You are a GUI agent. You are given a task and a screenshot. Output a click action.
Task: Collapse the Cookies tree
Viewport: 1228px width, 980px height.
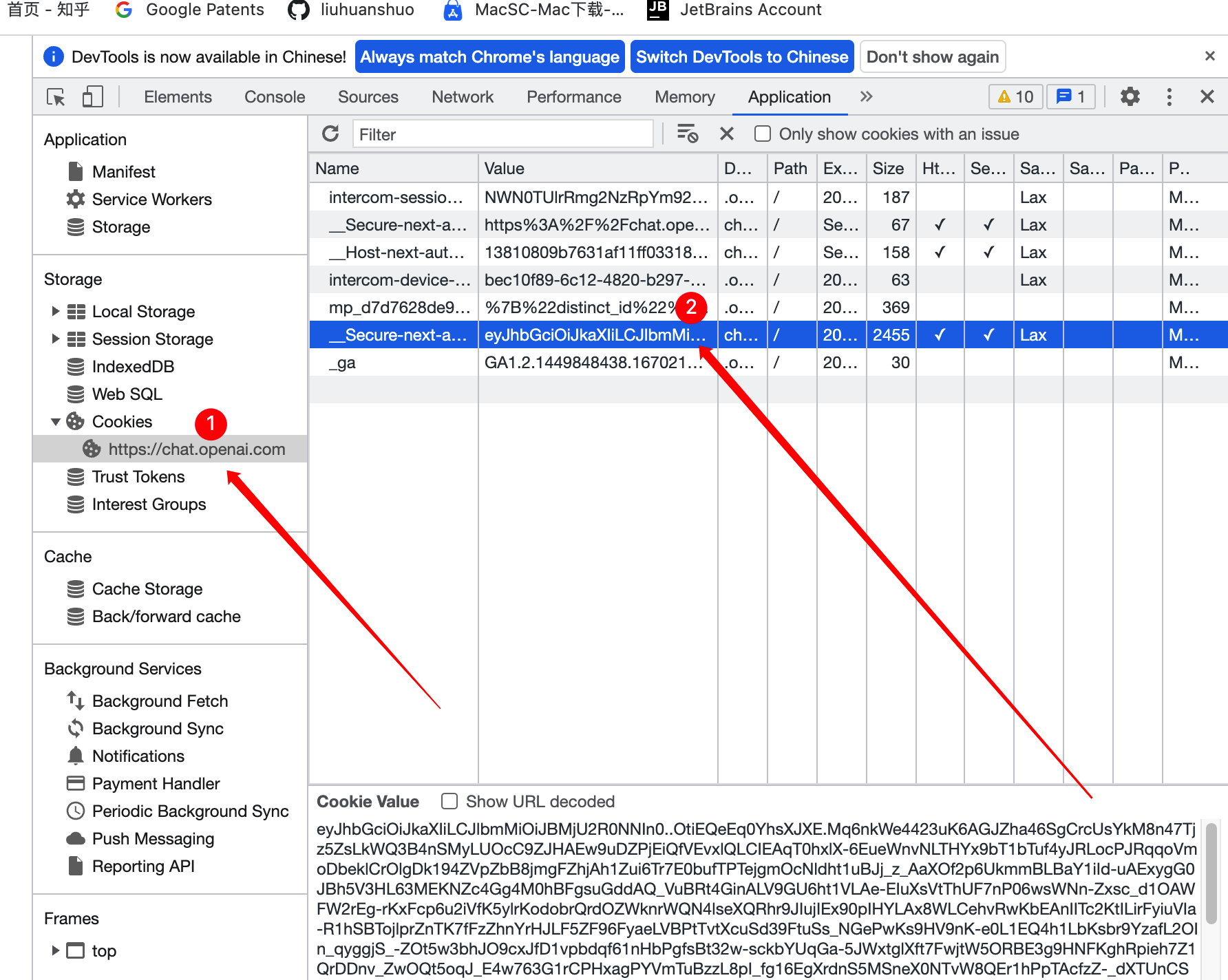(x=56, y=421)
